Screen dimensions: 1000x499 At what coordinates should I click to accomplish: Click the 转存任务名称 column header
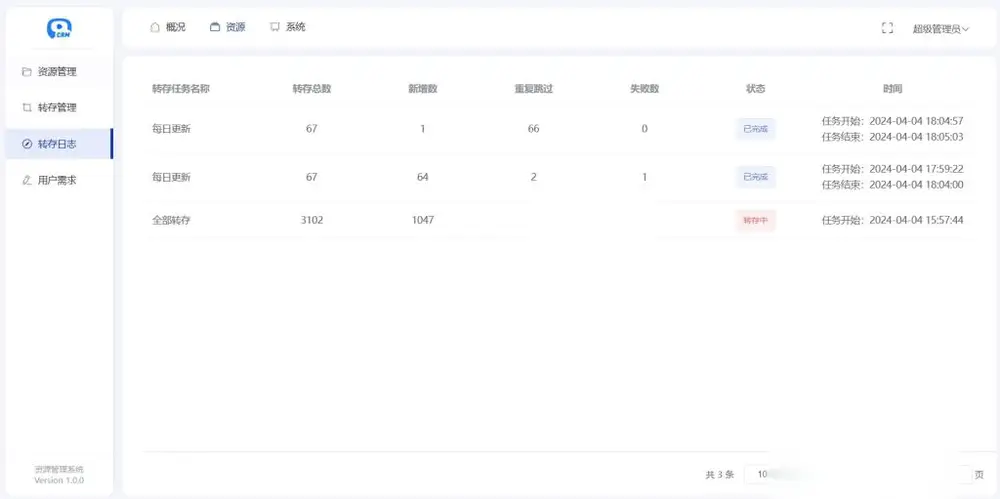click(180, 89)
